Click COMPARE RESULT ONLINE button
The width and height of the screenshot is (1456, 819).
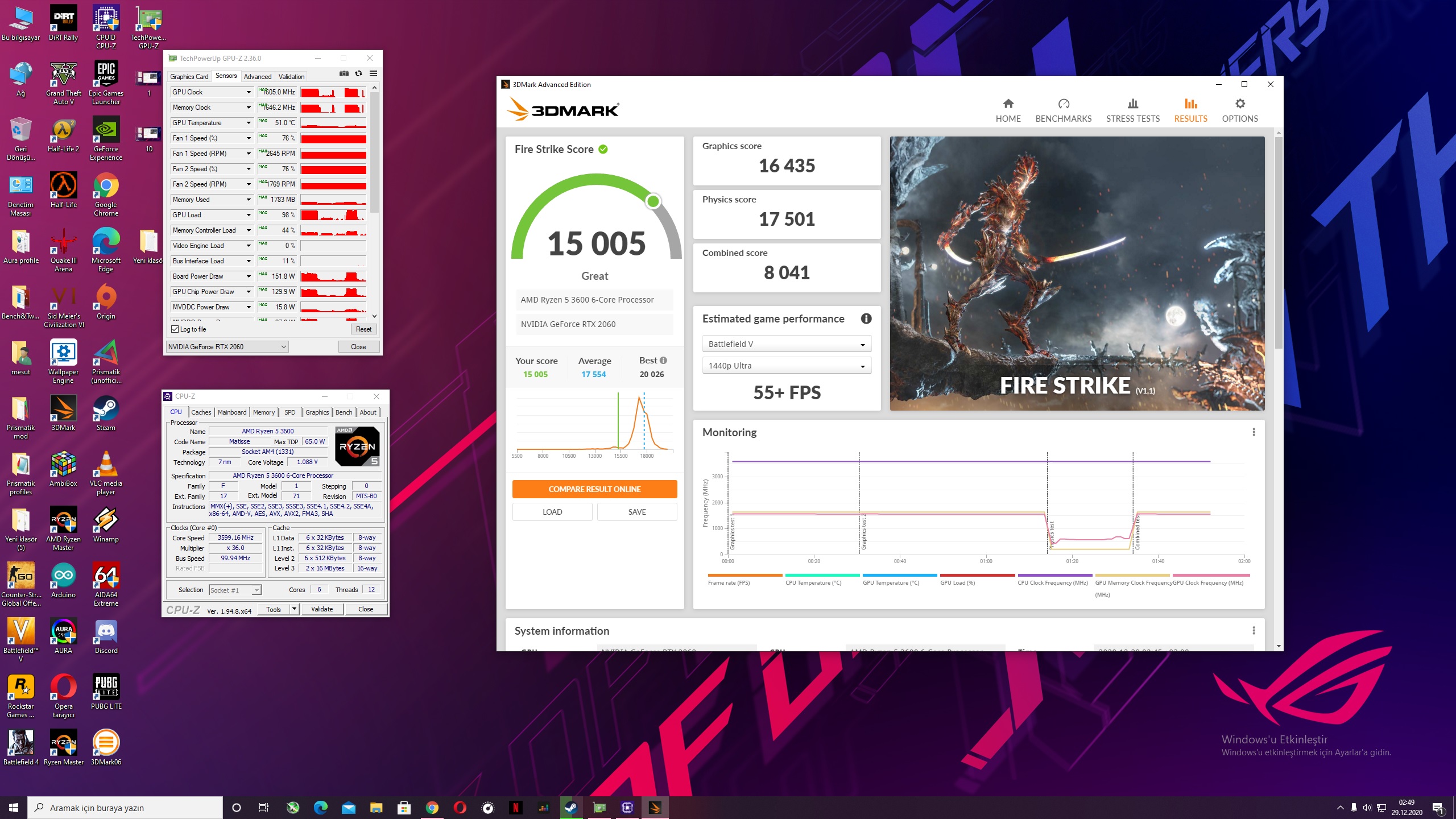coord(594,489)
